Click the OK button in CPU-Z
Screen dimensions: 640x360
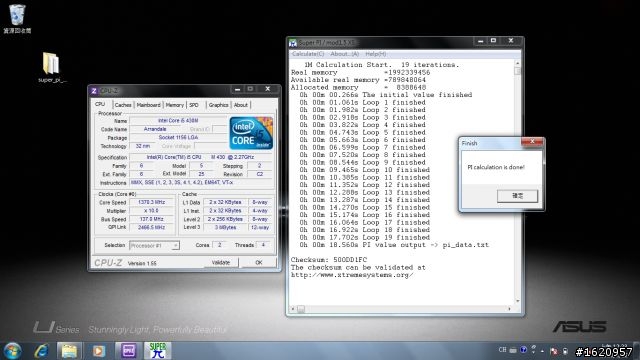[x=259, y=262]
